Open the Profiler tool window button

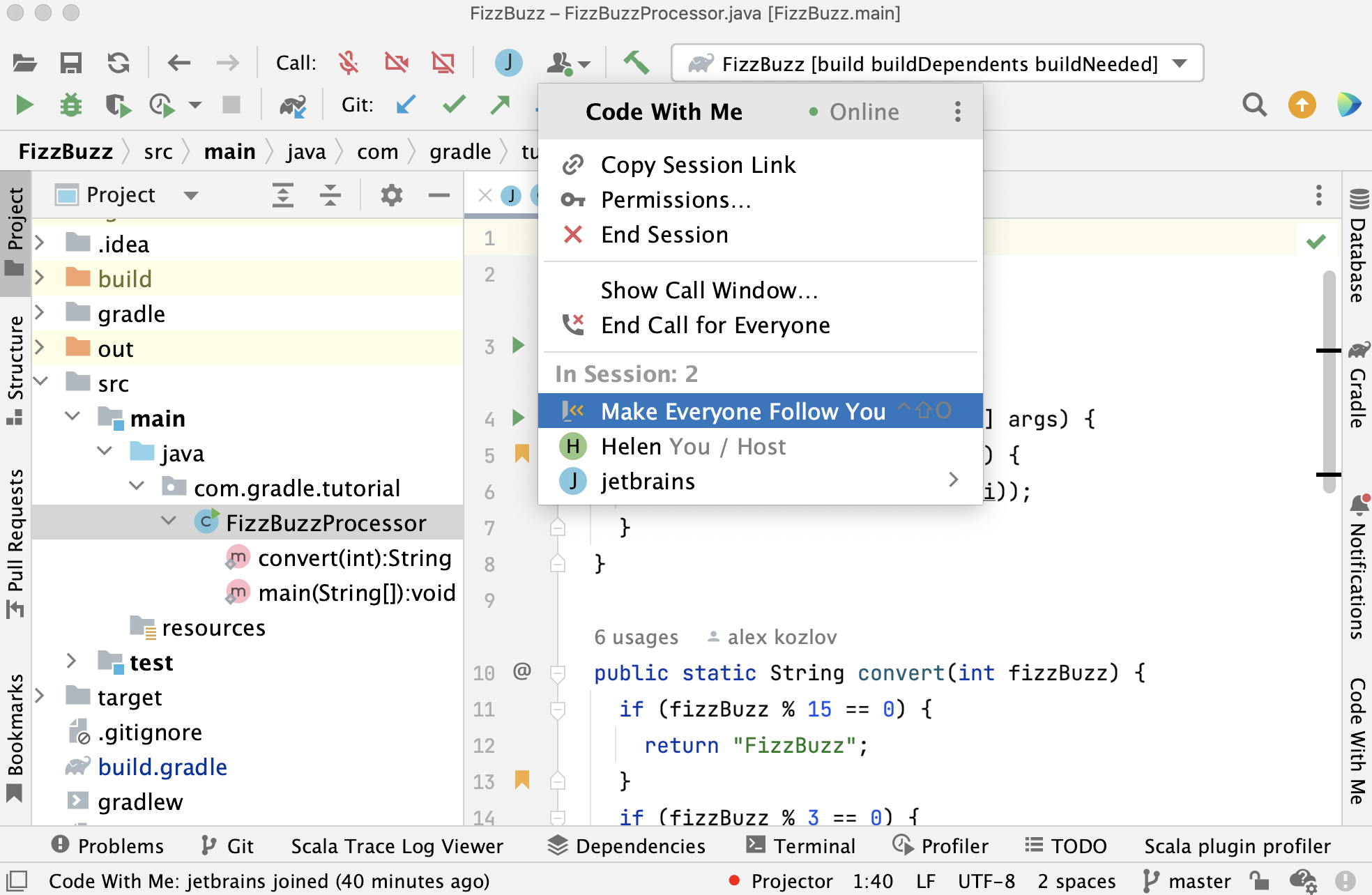click(x=940, y=846)
